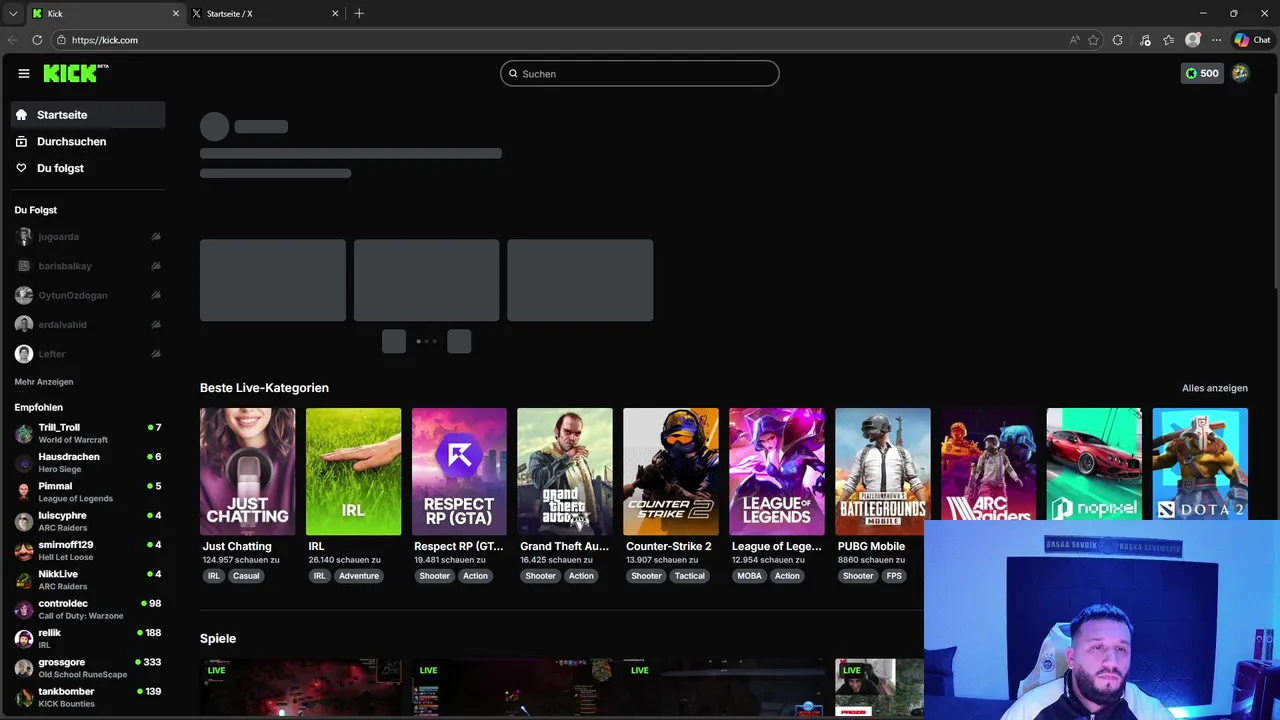Click the offline icon next to Lefter
The image size is (1280, 720).
click(156, 354)
